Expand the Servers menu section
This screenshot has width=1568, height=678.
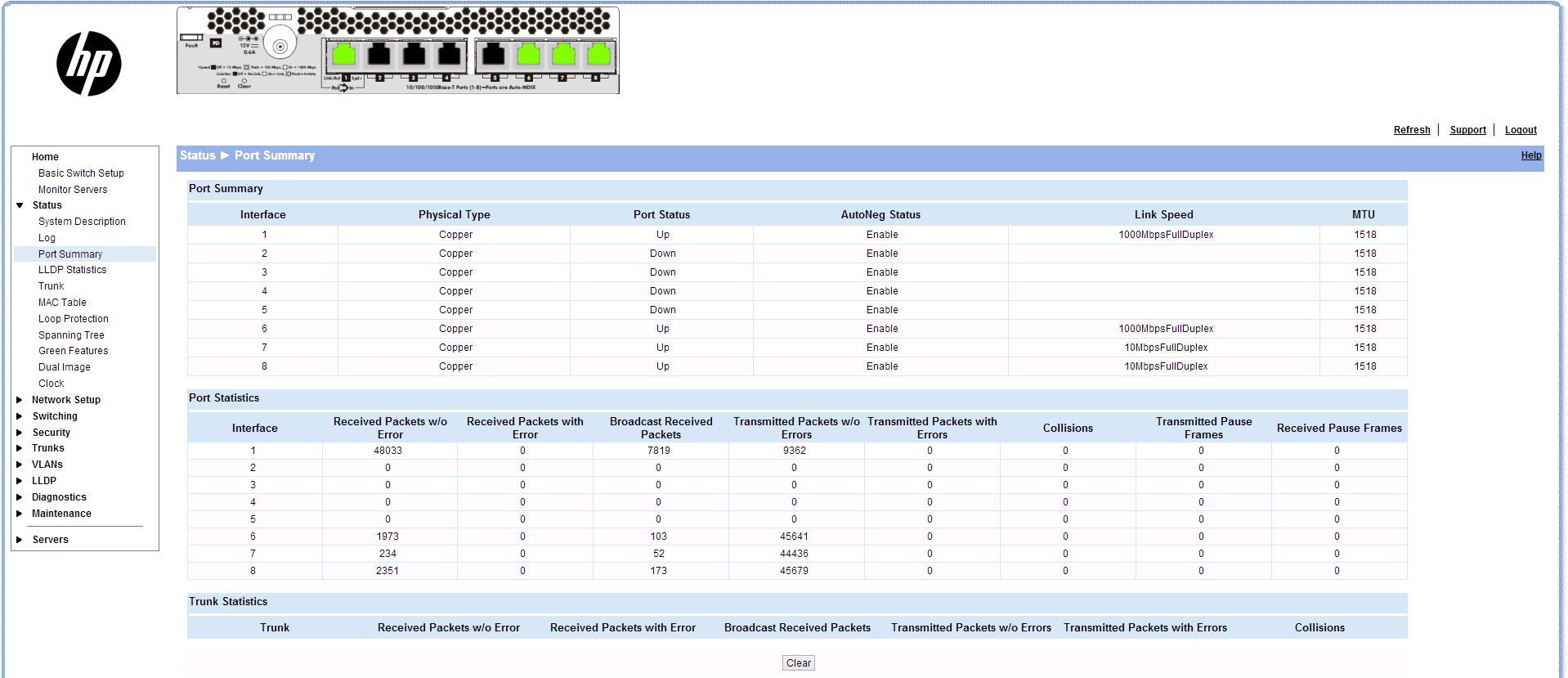(x=20, y=540)
